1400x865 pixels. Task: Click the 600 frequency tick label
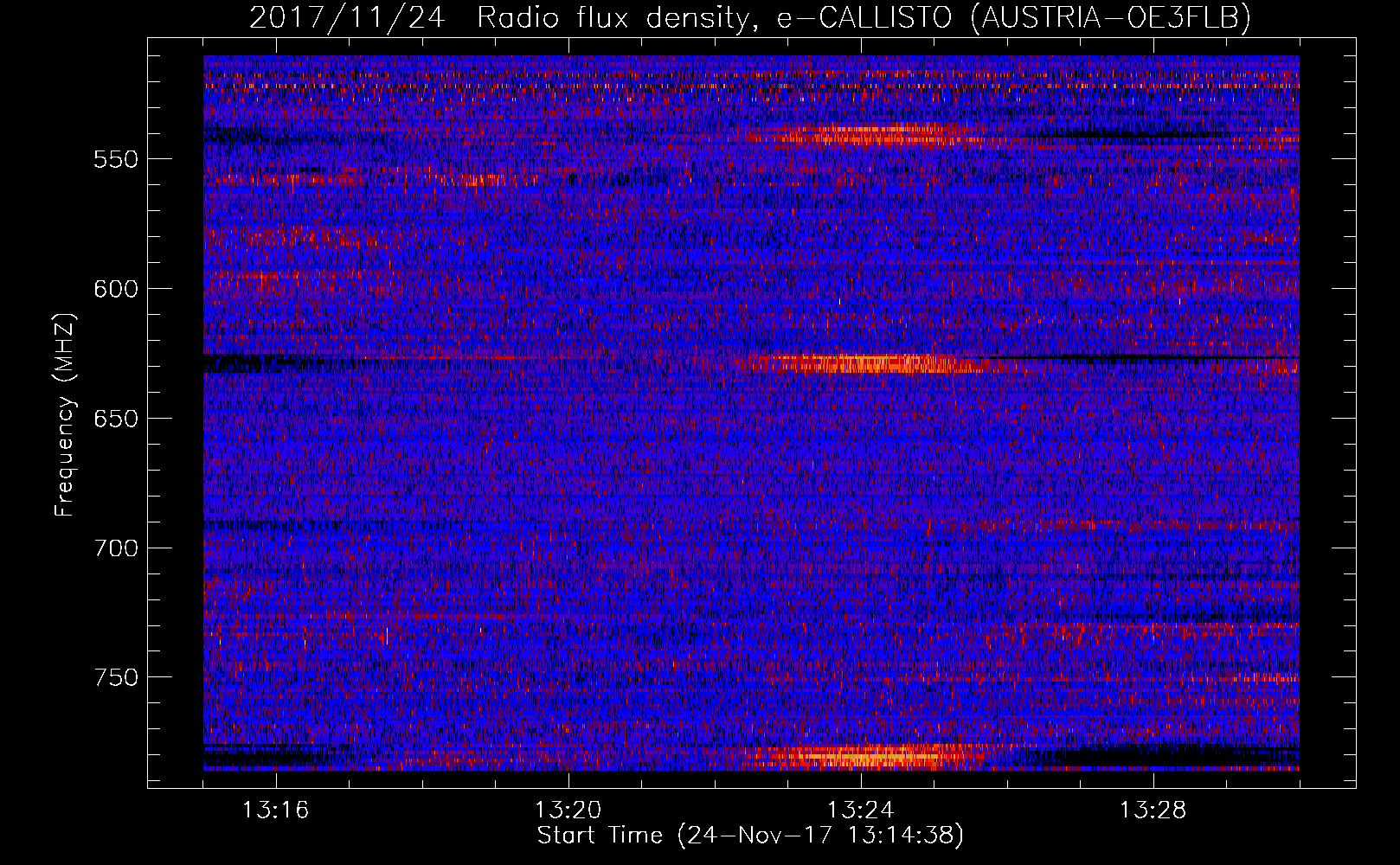click(116, 289)
